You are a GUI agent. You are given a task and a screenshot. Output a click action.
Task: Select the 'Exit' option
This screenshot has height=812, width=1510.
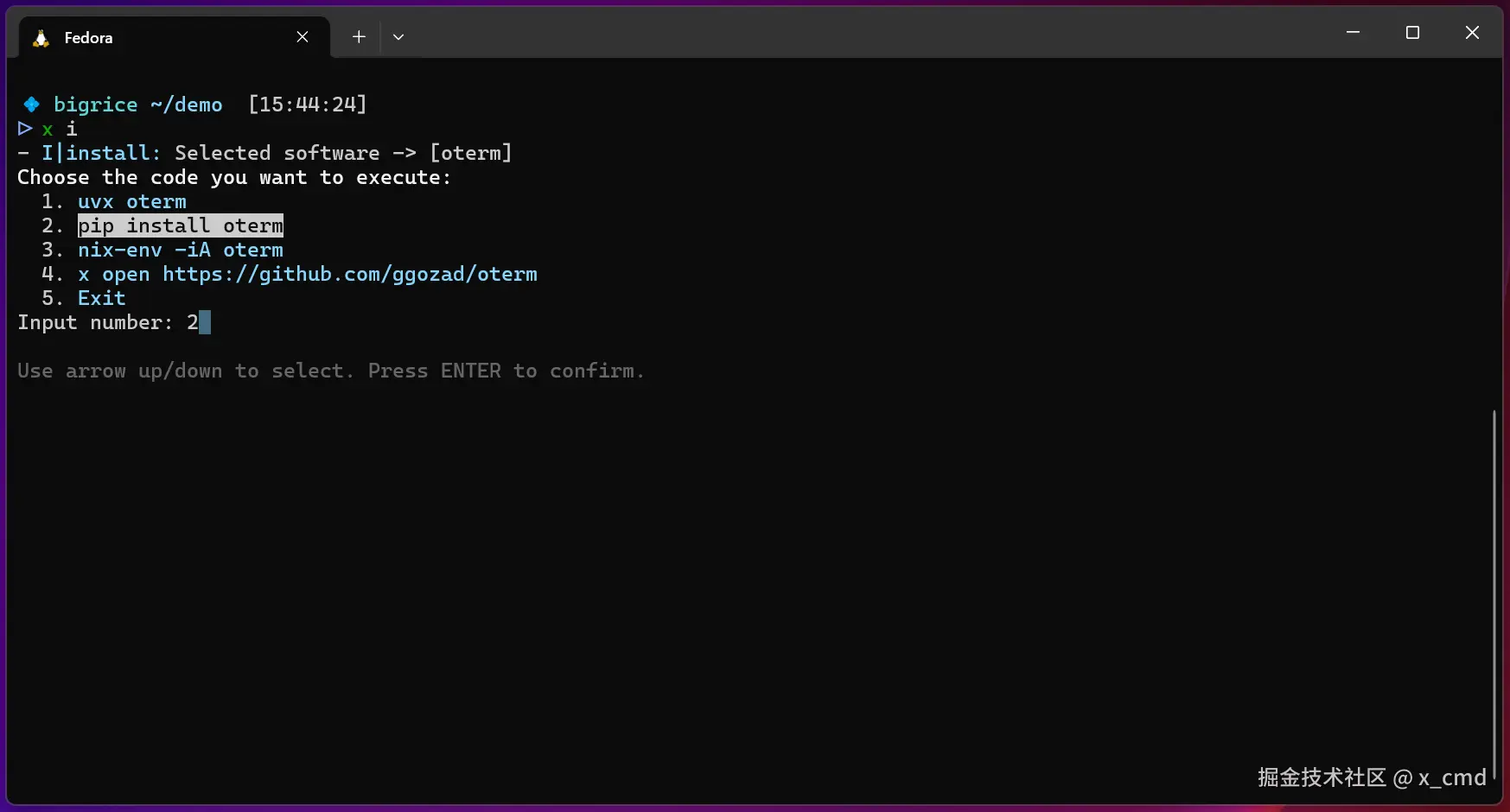tap(102, 298)
